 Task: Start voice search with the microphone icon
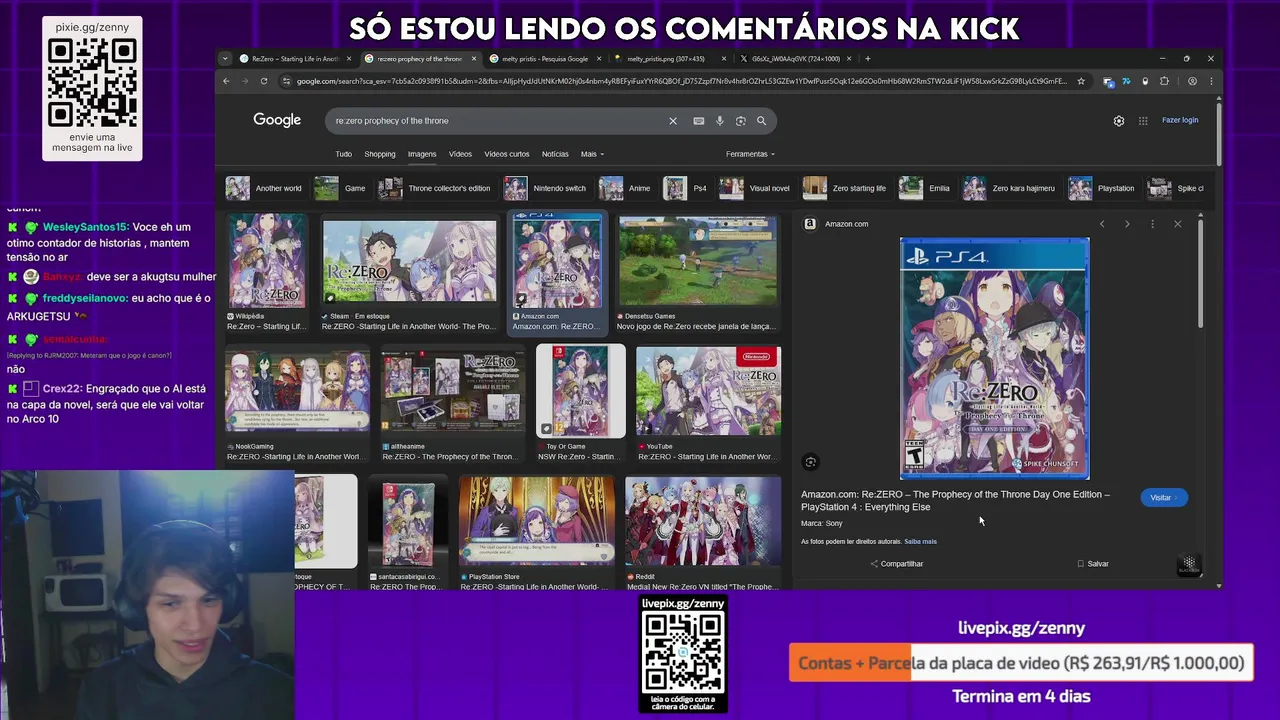pyautogui.click(x=719, y=121)
